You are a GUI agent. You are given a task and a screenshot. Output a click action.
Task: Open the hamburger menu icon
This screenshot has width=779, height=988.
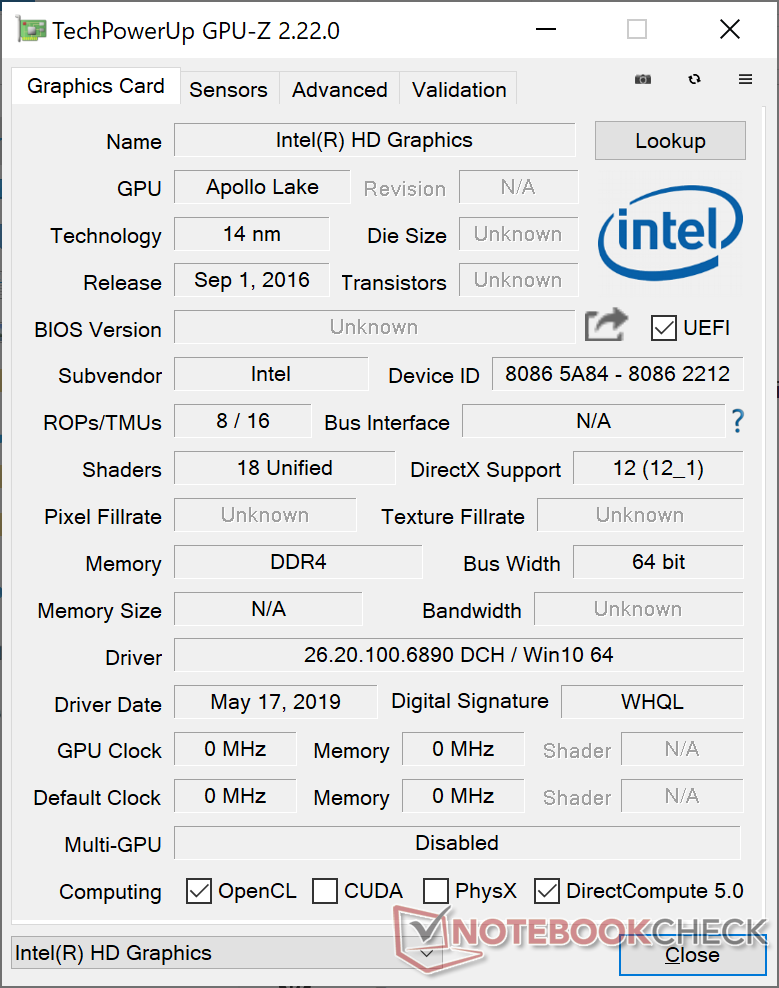click(745, 79)
